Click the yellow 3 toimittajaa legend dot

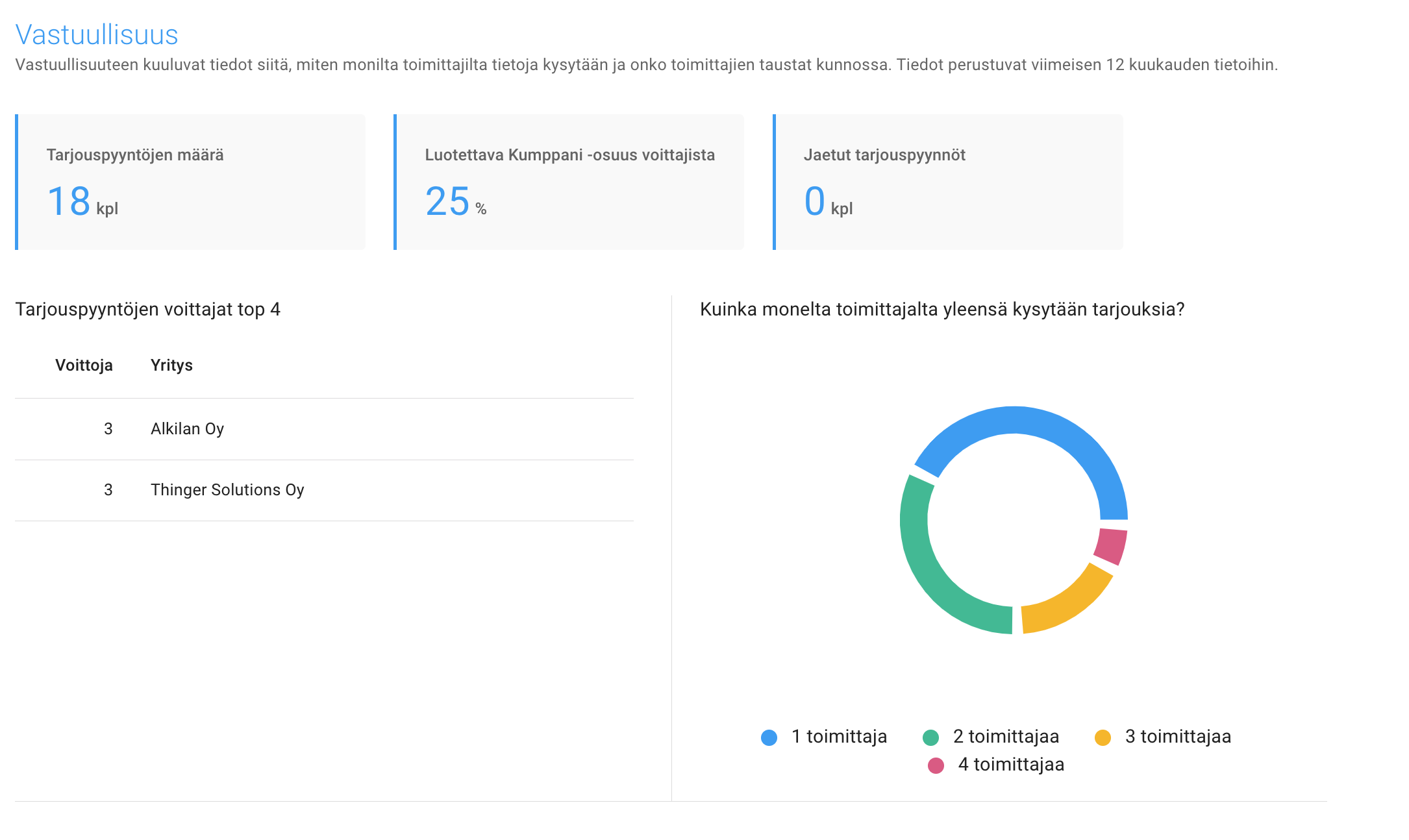[x=1103, y=737]
